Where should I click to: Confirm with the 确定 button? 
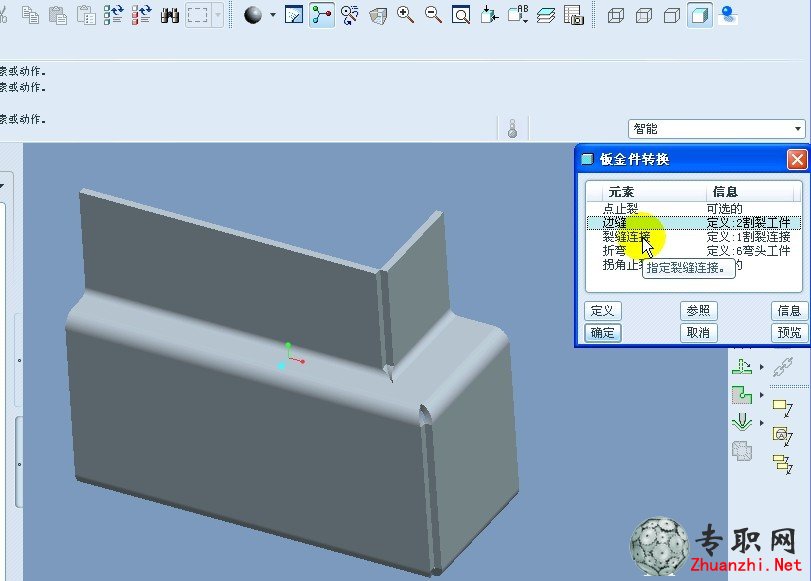pos(603,332)
